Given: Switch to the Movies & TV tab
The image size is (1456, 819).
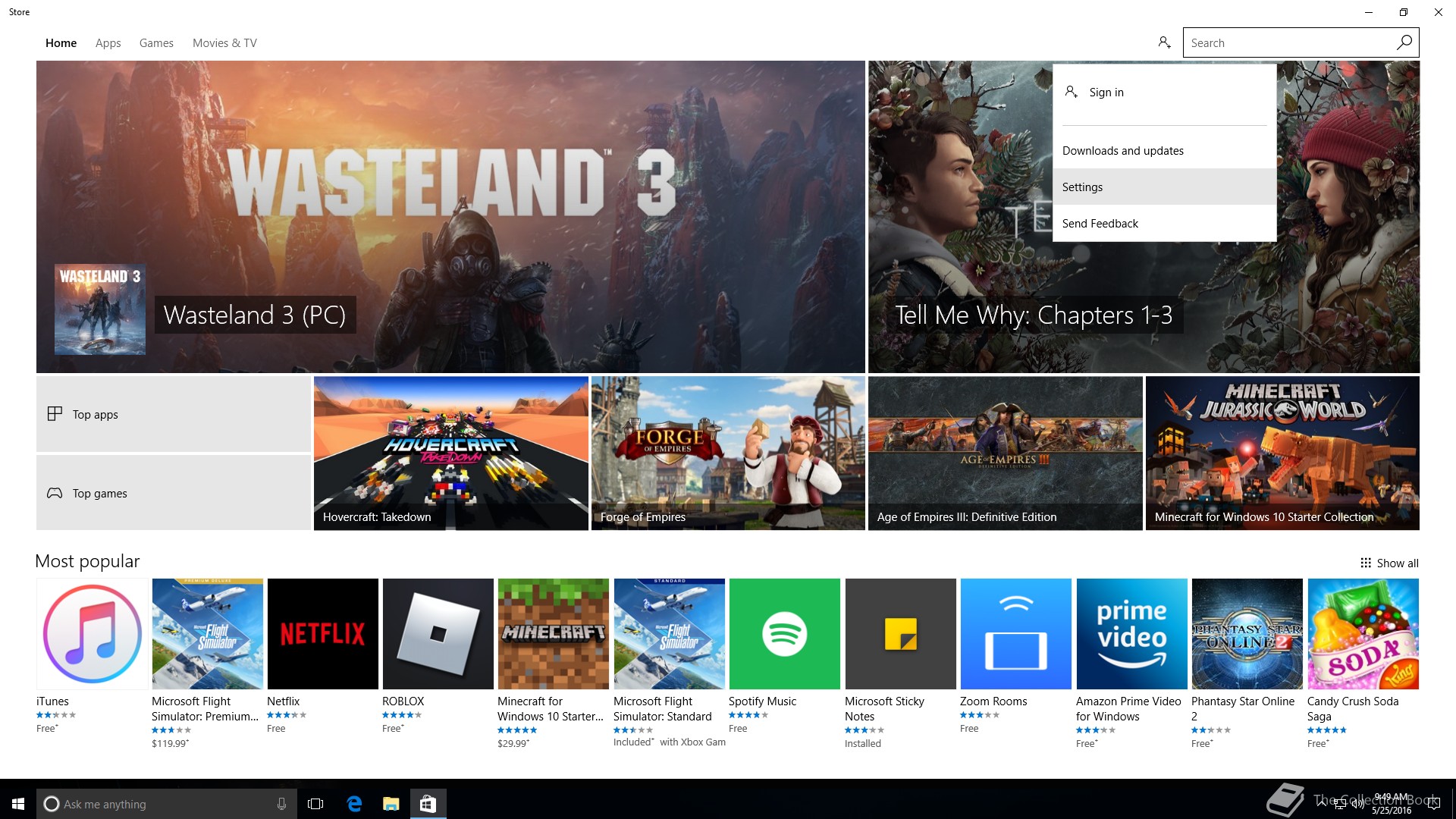Looking at the screenshot, I should click(x=224, y=43).
